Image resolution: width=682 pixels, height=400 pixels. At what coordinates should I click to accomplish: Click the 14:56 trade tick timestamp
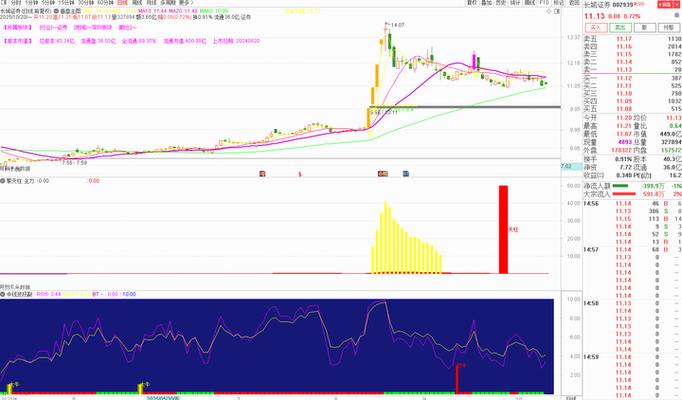[x=591, y=203]
